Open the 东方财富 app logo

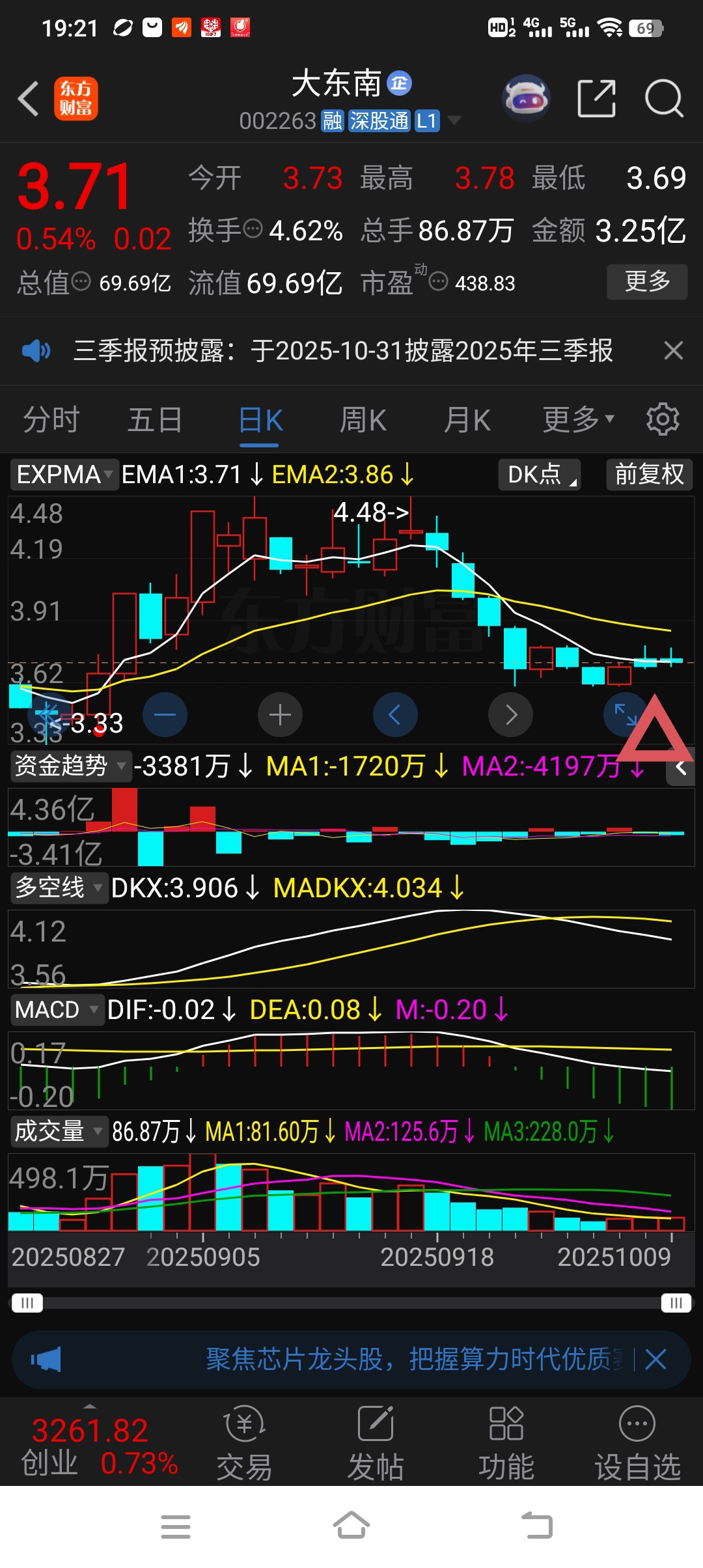(x=76, y=98)
